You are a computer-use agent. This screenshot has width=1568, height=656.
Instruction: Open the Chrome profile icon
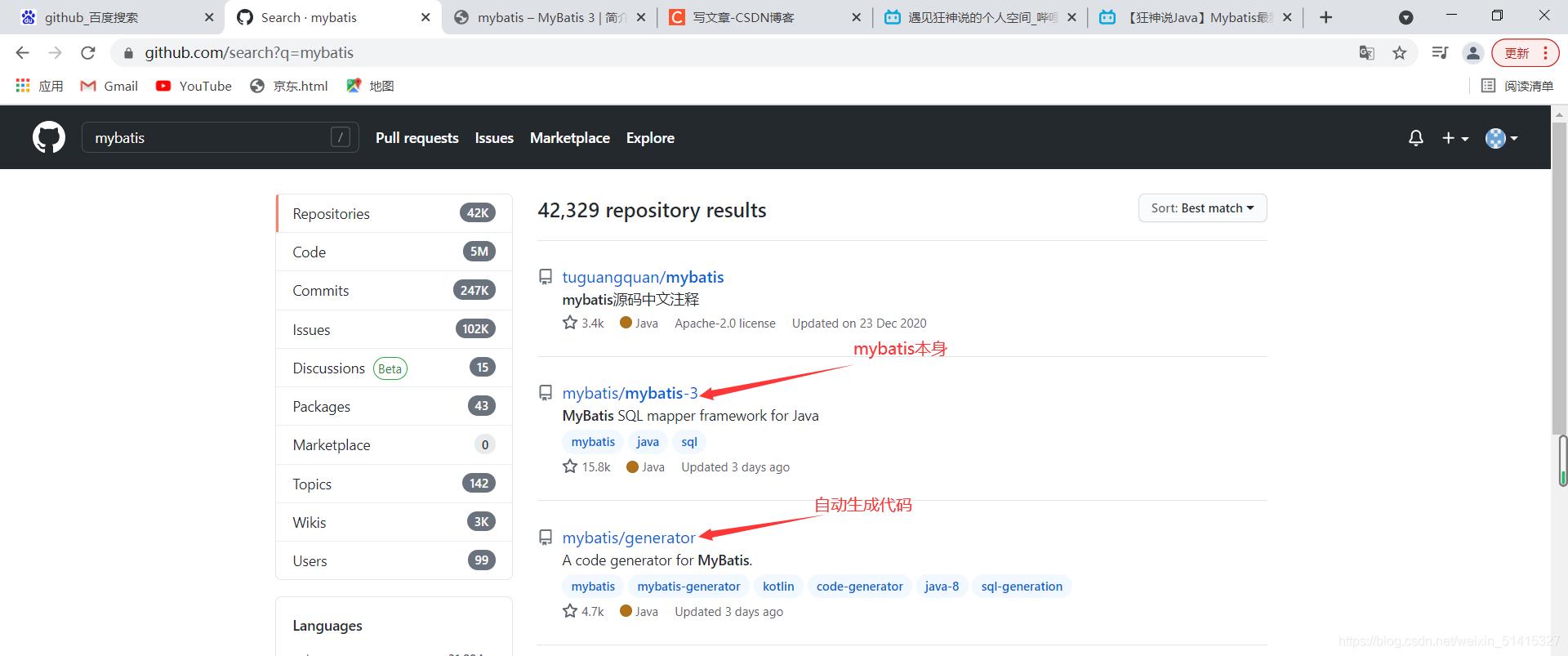[x=1472, y=53]
